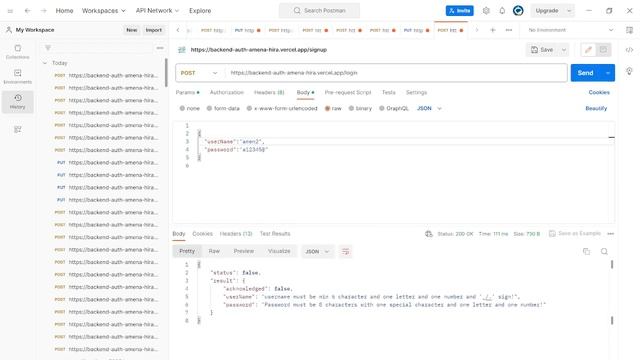Go forward with the right arrow
The image size is (640, 360).
44,11
